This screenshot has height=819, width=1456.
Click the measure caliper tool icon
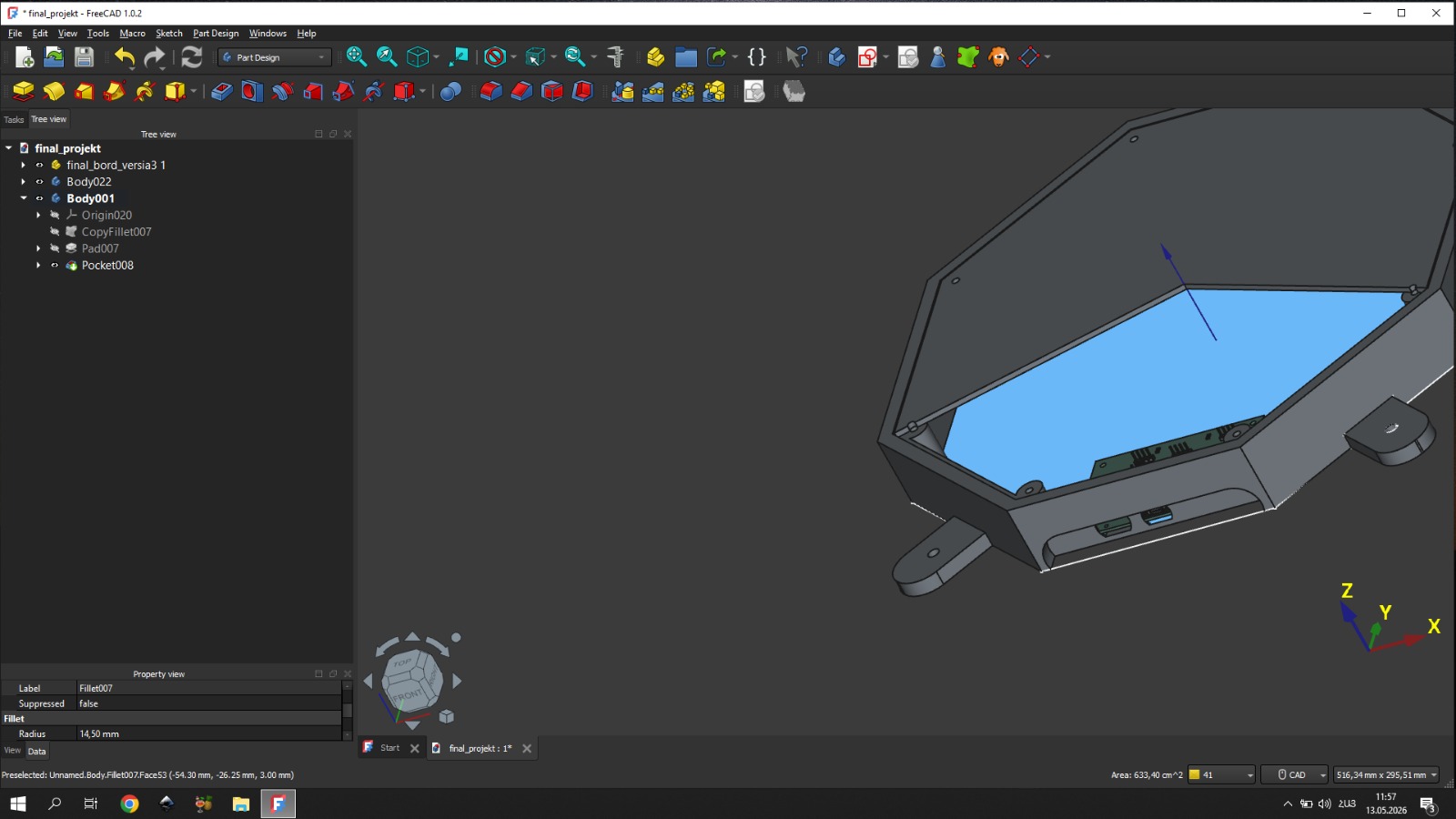coord(616,57)
